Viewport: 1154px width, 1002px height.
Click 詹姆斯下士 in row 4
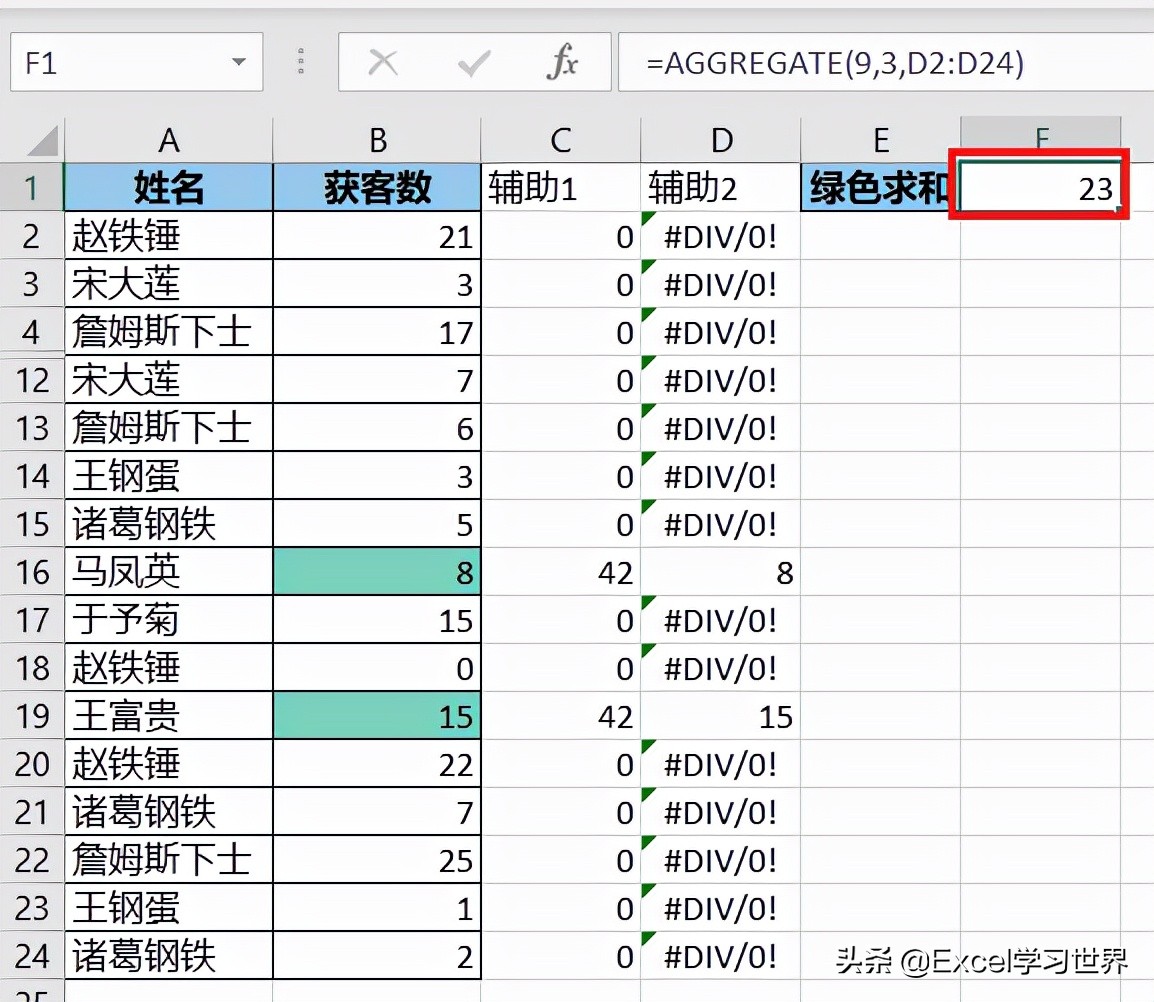pos(169,332)
